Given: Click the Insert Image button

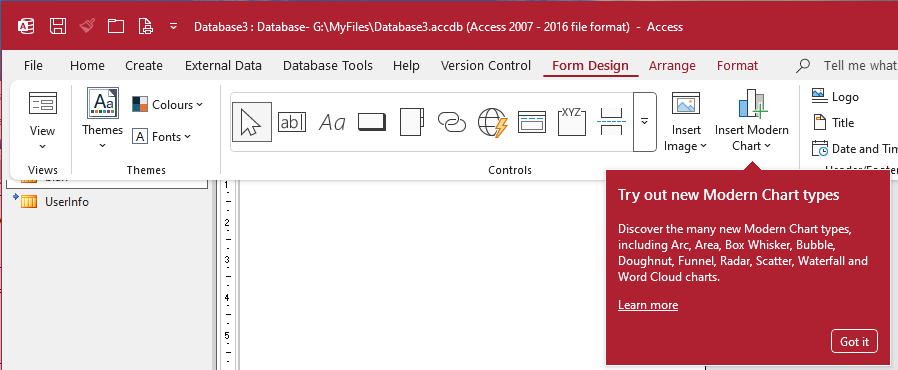Looking at the screenshot, I should [686, 121].
